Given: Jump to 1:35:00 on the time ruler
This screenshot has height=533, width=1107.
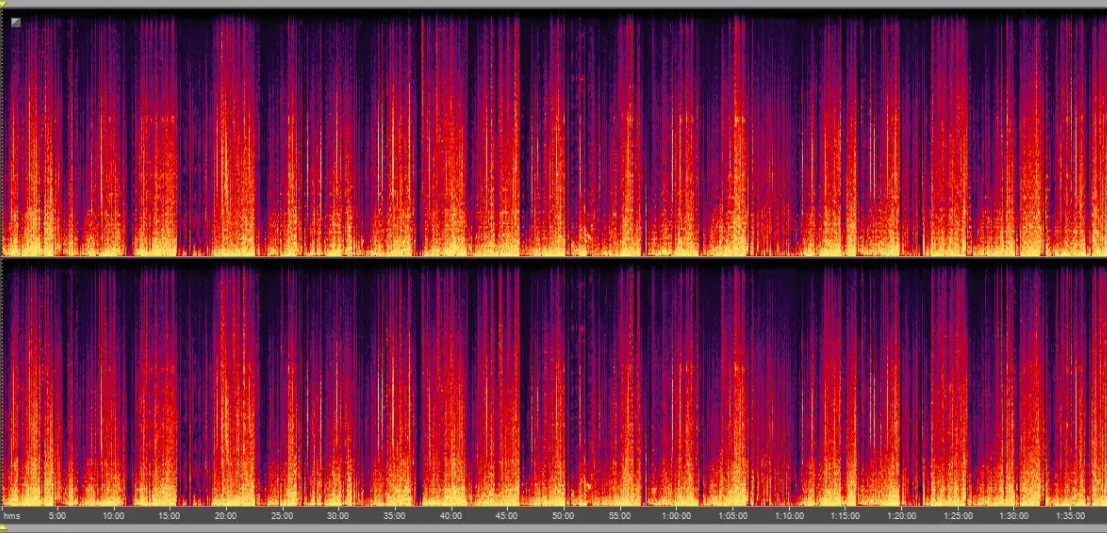Looking at the screenshot, I should click(x=1070, y=516).
